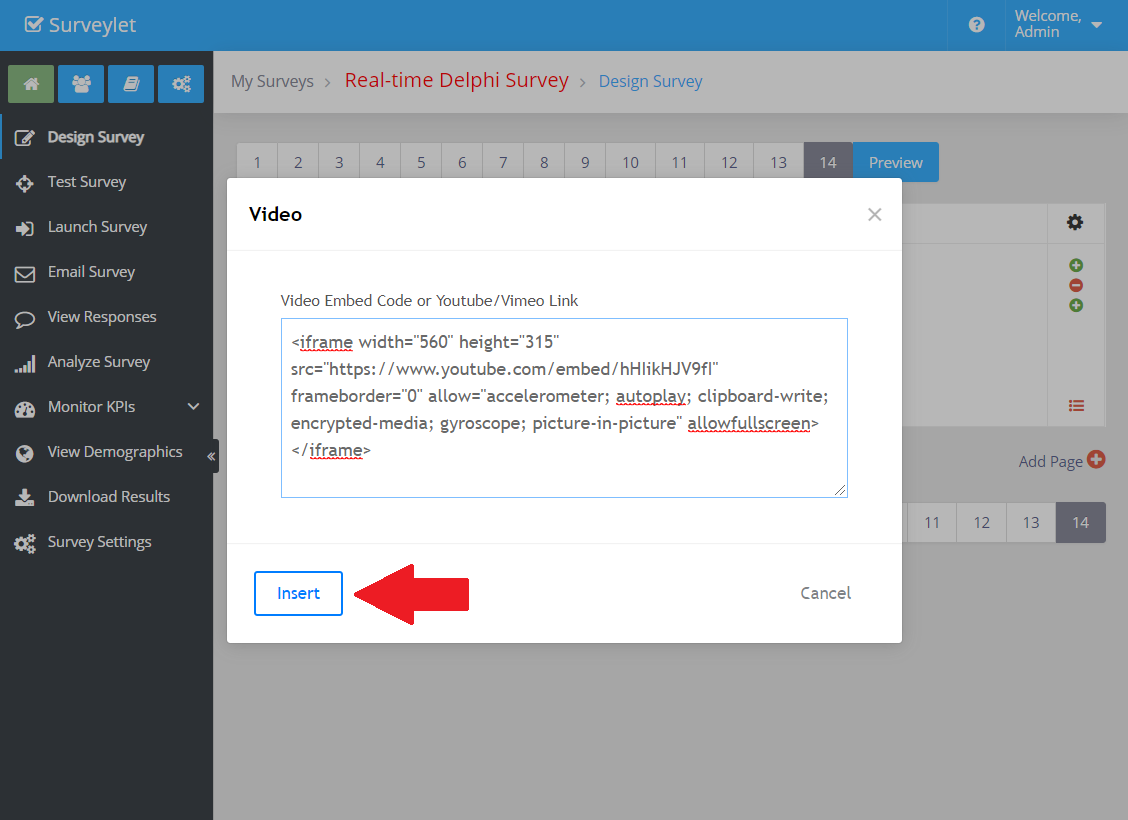
Task: Open the Welcome Admin dropdown
Action: [1058, 25]
